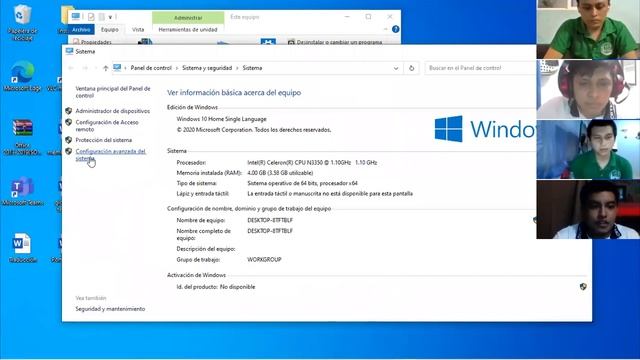This screenshot has width=640, height=360.
Task: Expand the chevron after Sistema y seguridad
Action: coord(237,68)
